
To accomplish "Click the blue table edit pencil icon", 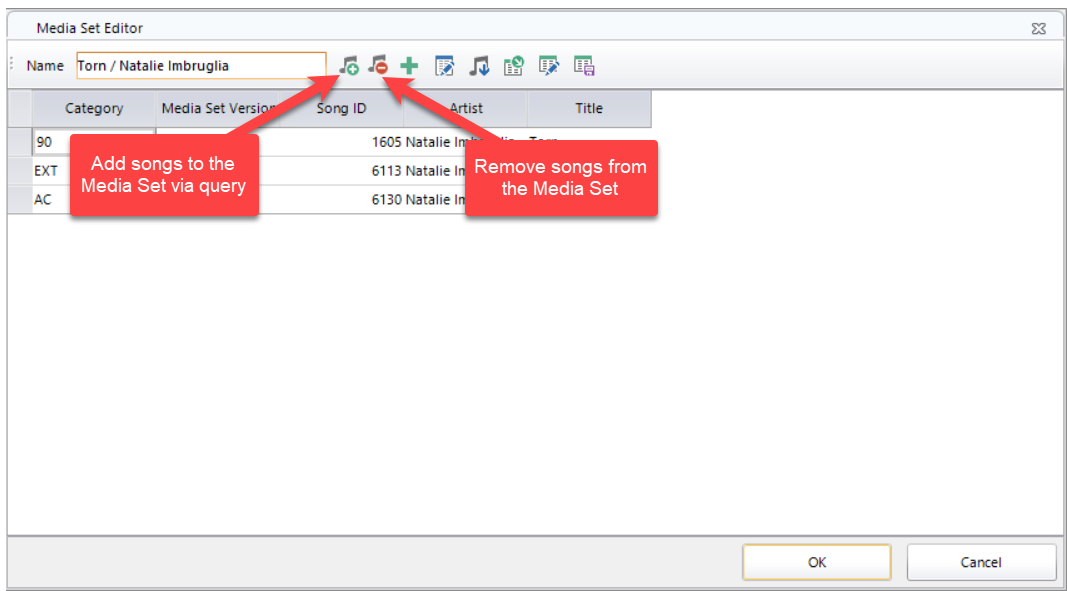I will pos(444,66).
